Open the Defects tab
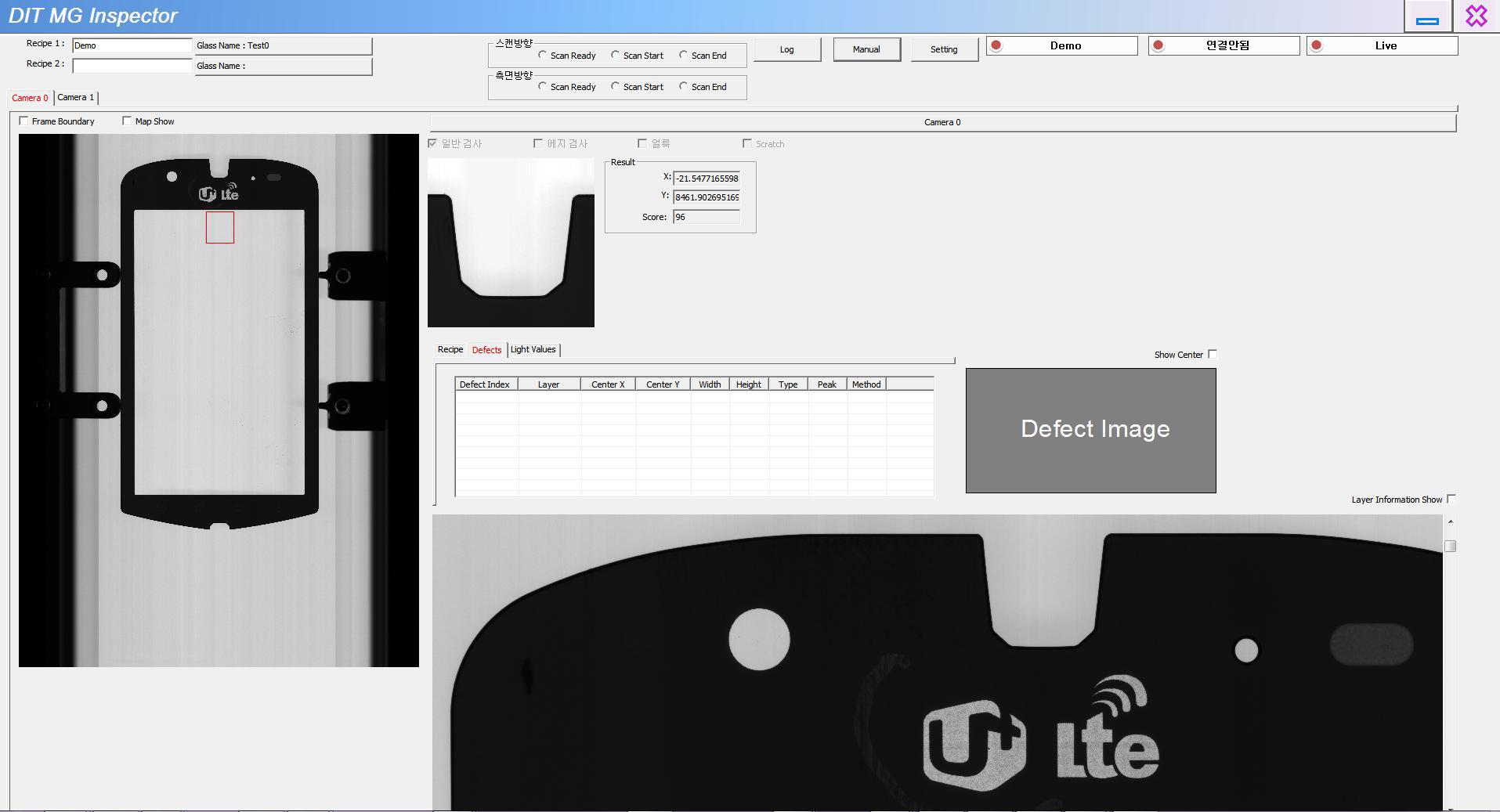 [x=486, y=350]
